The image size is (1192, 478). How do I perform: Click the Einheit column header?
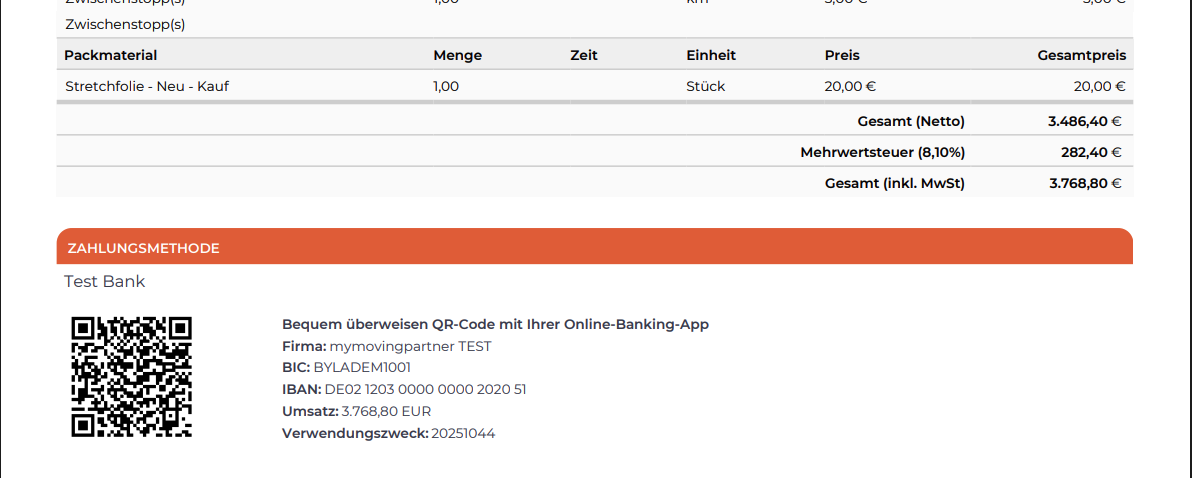point(711,55)
